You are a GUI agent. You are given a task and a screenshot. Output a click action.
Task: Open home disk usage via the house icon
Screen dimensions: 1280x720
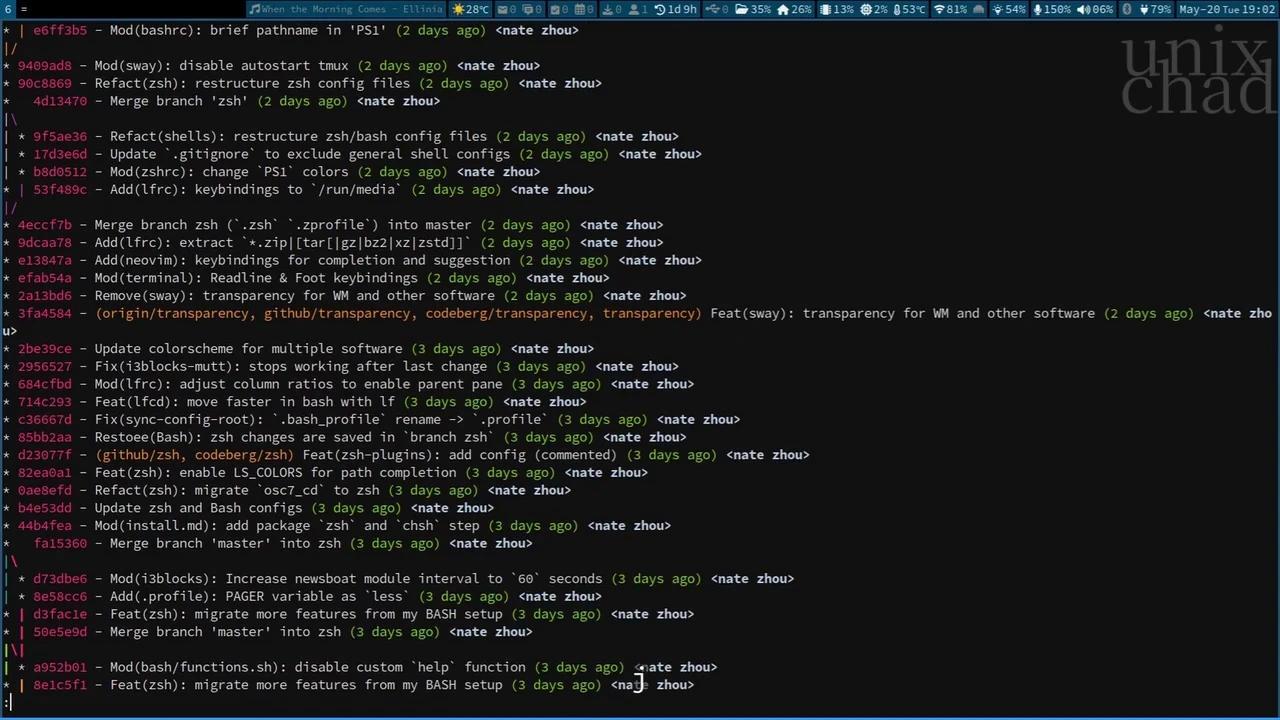[x=780, y=9]
